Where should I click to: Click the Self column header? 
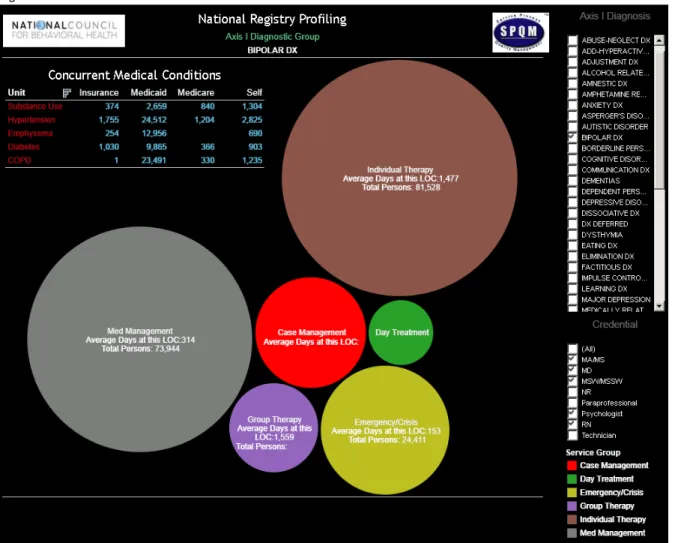pos(254,93)
